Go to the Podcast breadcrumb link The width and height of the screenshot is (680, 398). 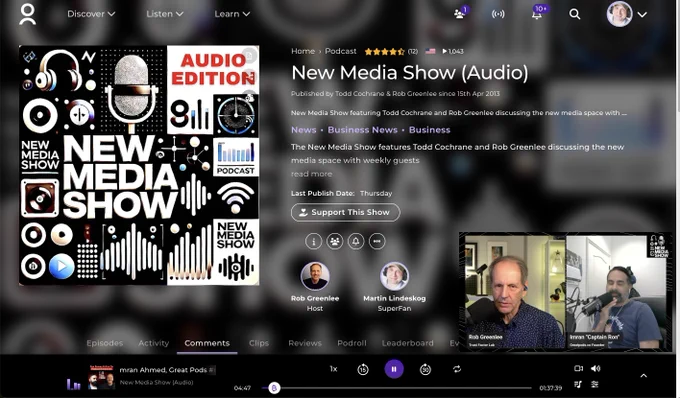tap(340, 51)
